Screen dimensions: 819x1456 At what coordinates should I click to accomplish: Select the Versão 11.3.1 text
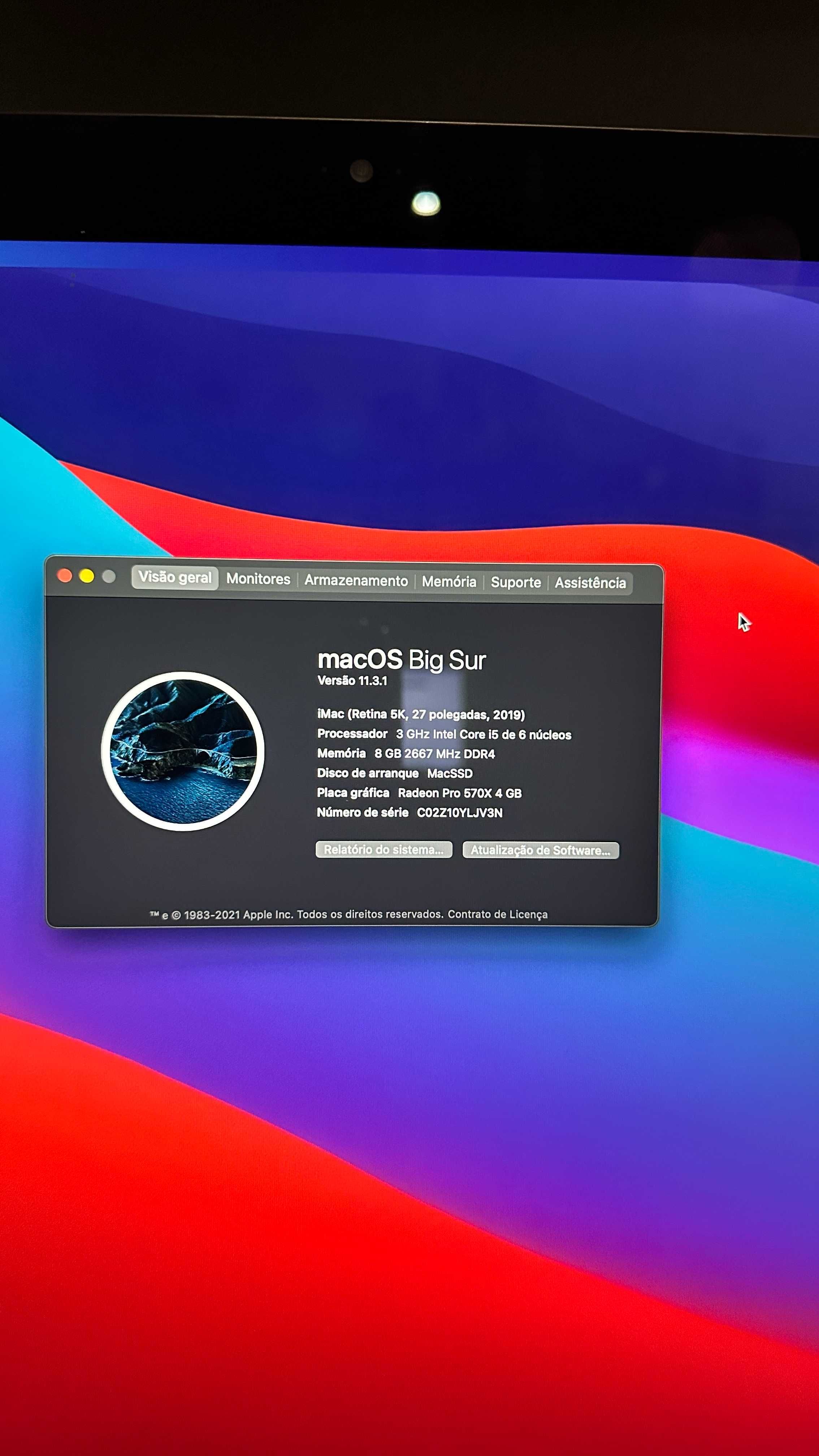coord(352,681)
